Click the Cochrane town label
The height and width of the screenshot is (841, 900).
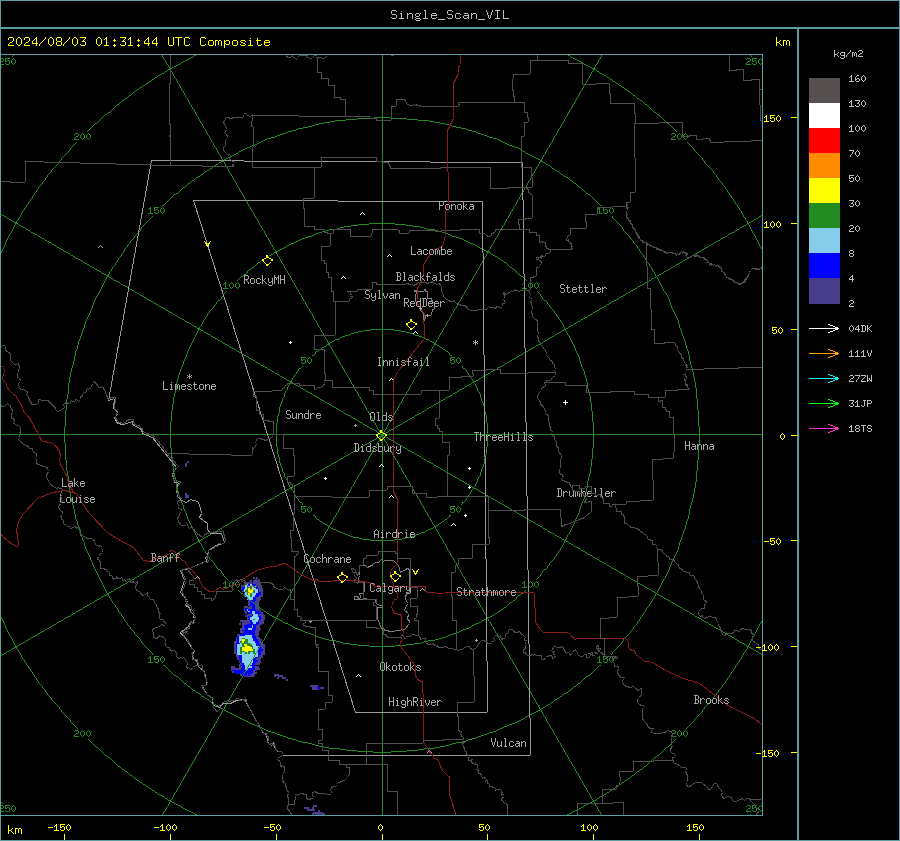point(327,559)
